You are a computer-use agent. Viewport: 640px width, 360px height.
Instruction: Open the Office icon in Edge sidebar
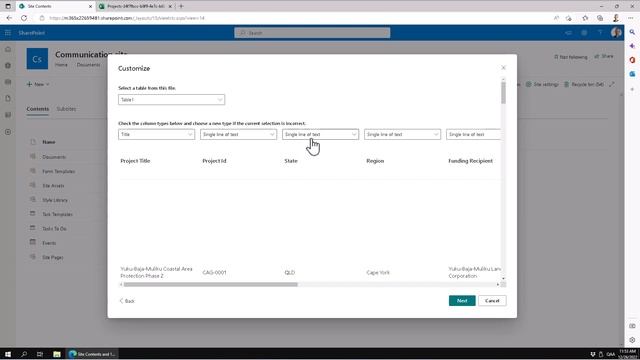coord(632,60)
